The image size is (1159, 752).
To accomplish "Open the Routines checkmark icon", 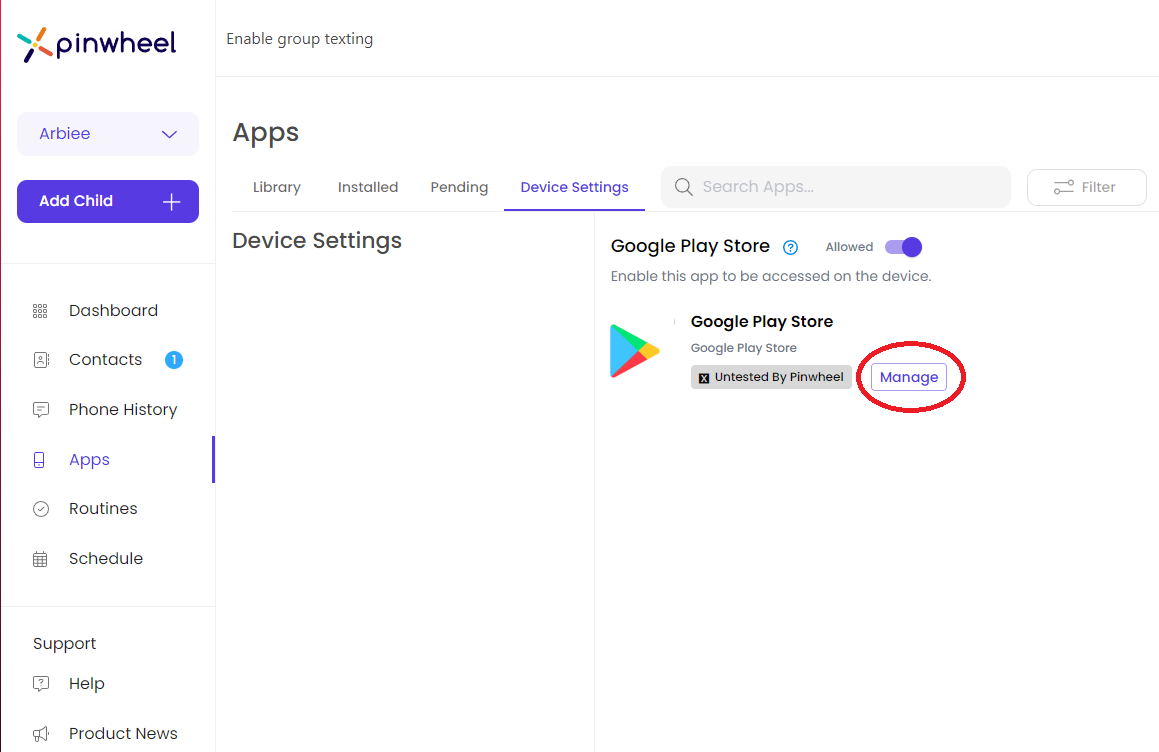I will pos(40,508).
